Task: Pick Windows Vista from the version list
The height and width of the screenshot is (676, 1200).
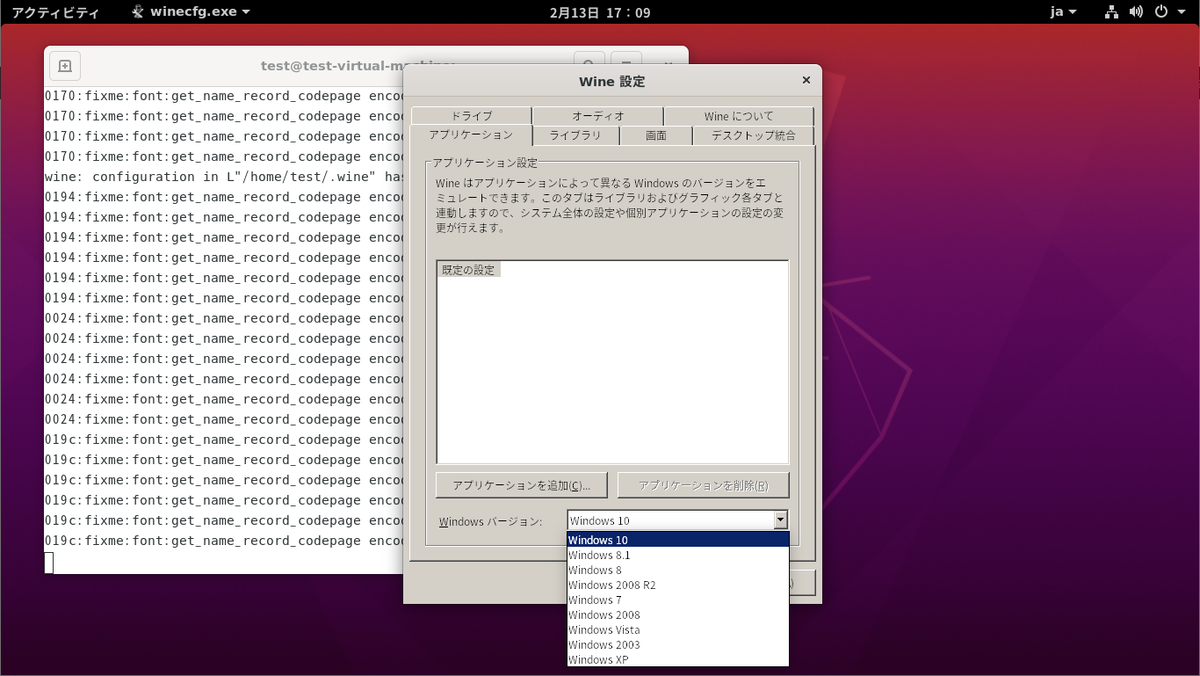Action: click(678, 630)
